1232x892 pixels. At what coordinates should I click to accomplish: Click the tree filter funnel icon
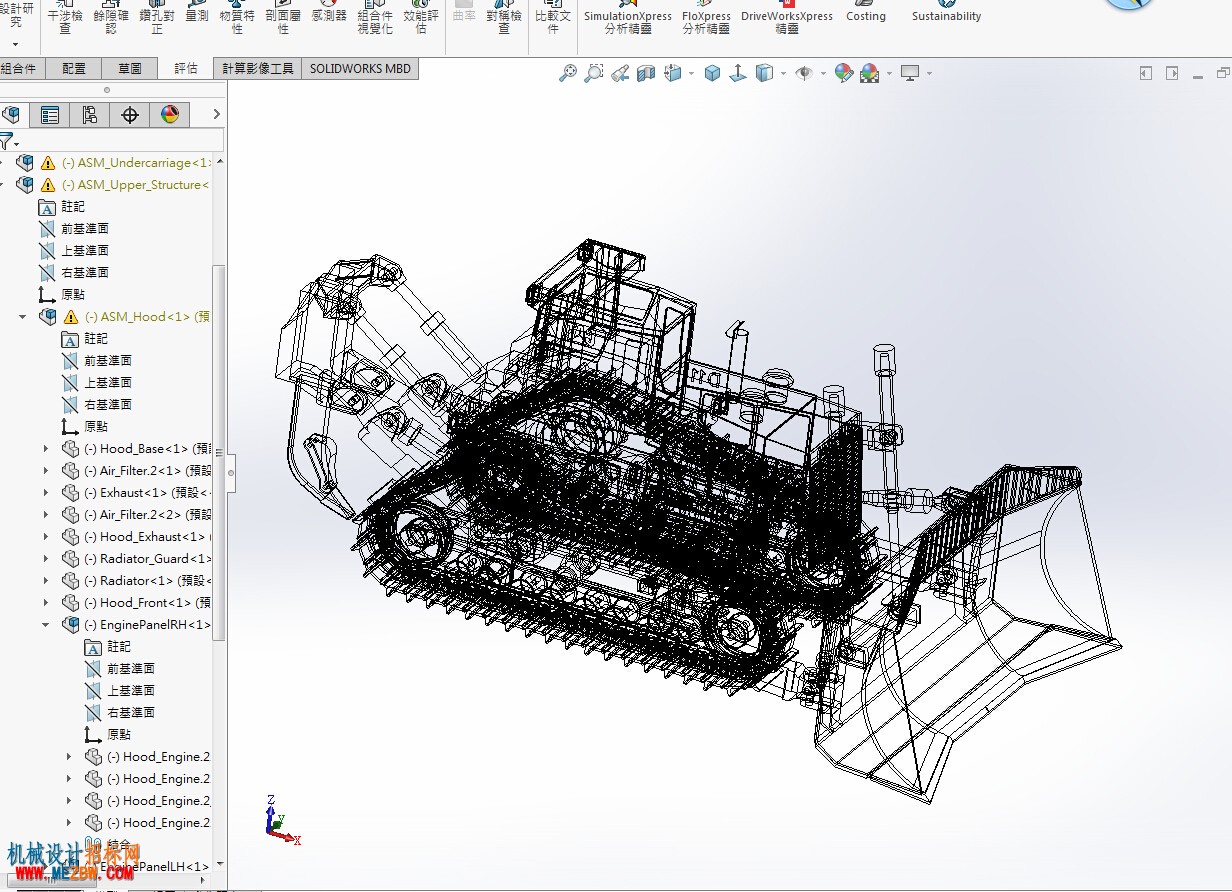click(7, 141)
